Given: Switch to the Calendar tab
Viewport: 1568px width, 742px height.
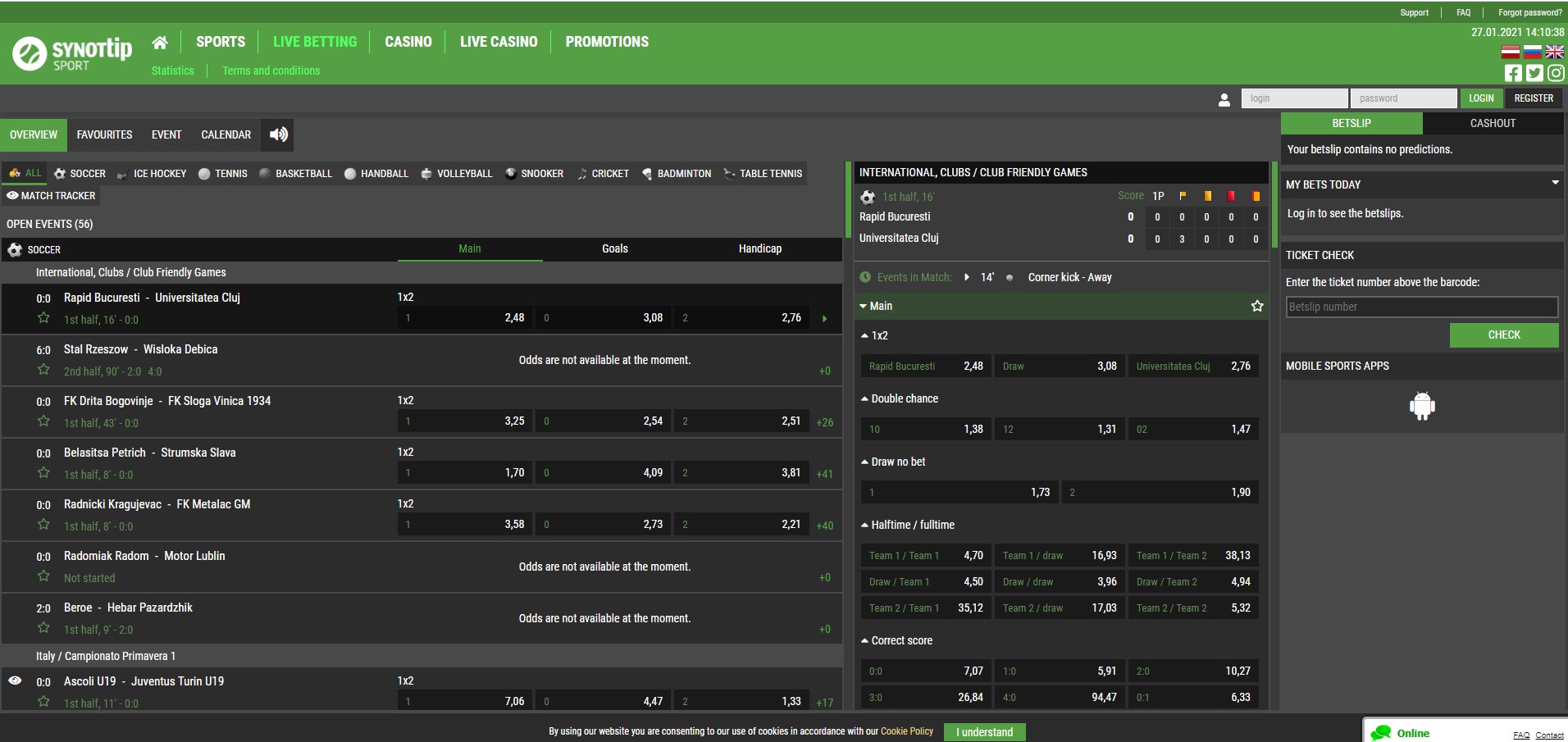Looking at the screenshot, I should coord(226,134).
